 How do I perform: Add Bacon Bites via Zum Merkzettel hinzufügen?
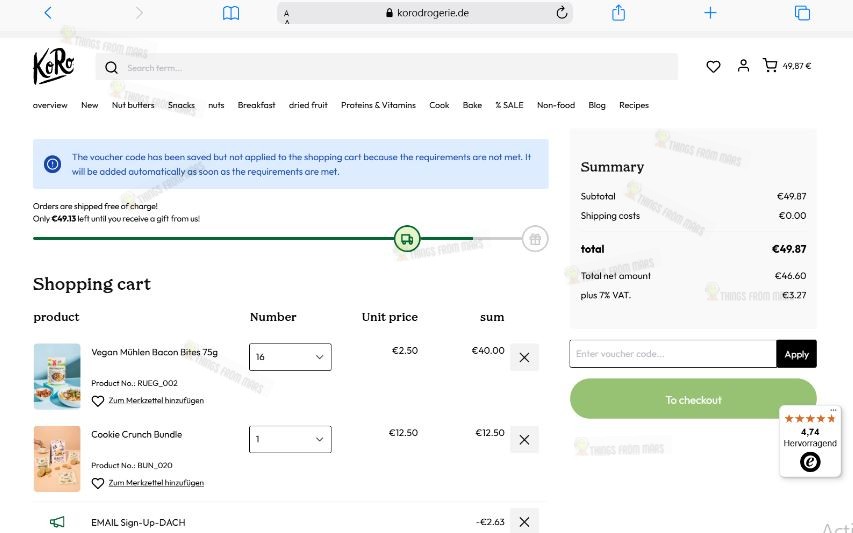(x=156, y=400)
